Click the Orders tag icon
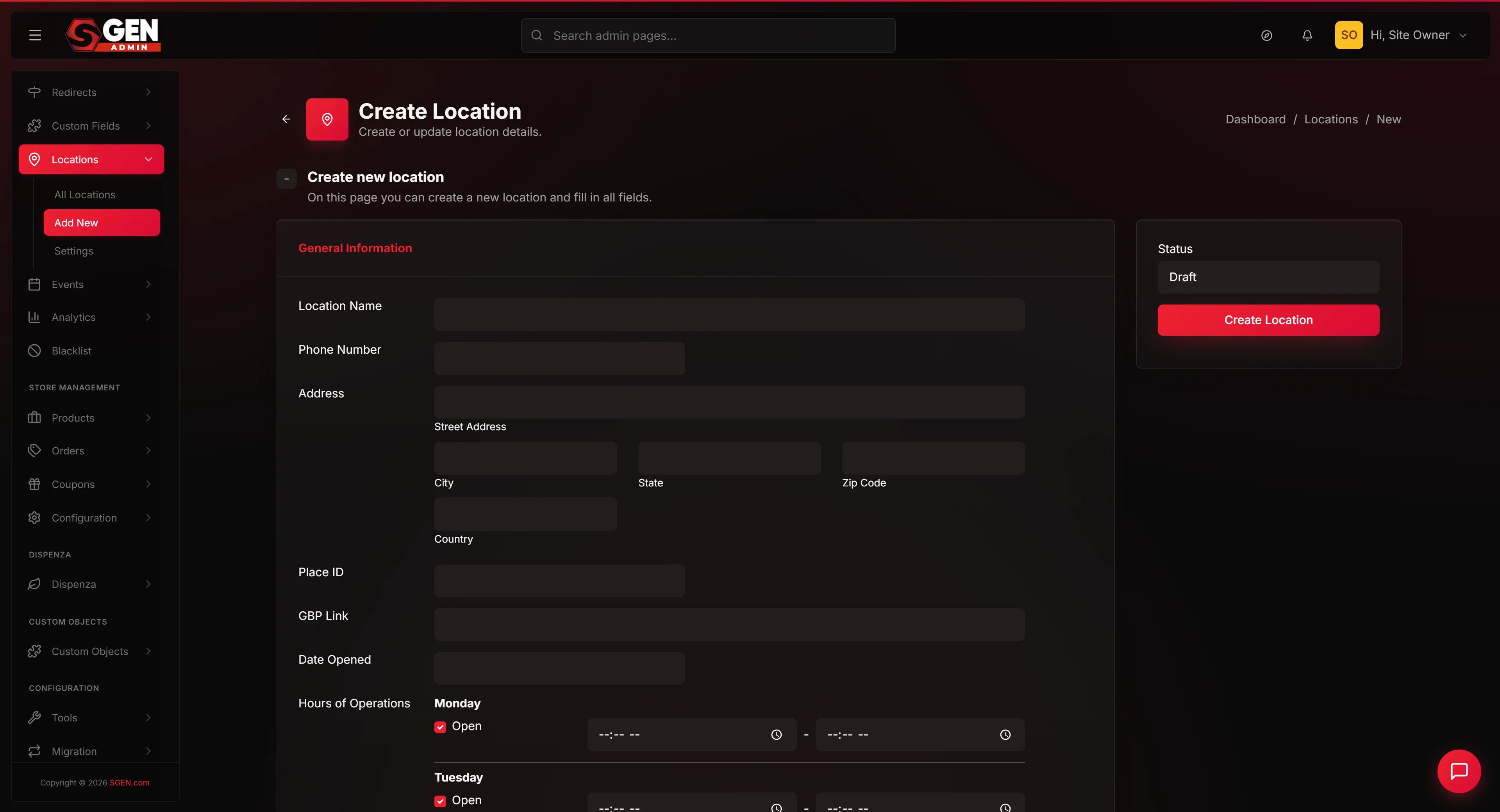1500x812 pixels. tap(34, 451)
